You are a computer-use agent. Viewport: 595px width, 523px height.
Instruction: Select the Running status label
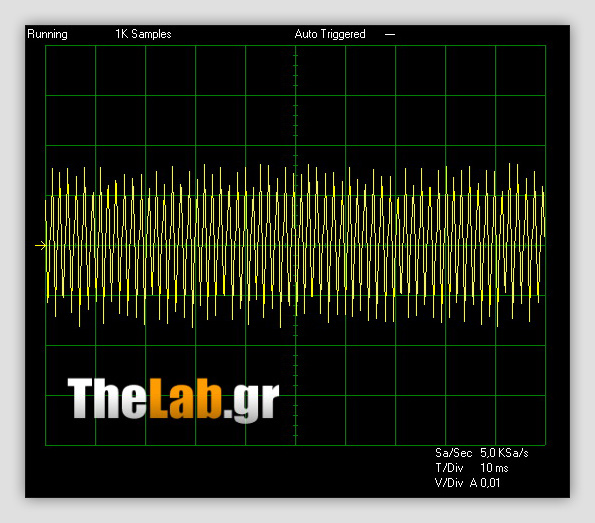[47, 34]
